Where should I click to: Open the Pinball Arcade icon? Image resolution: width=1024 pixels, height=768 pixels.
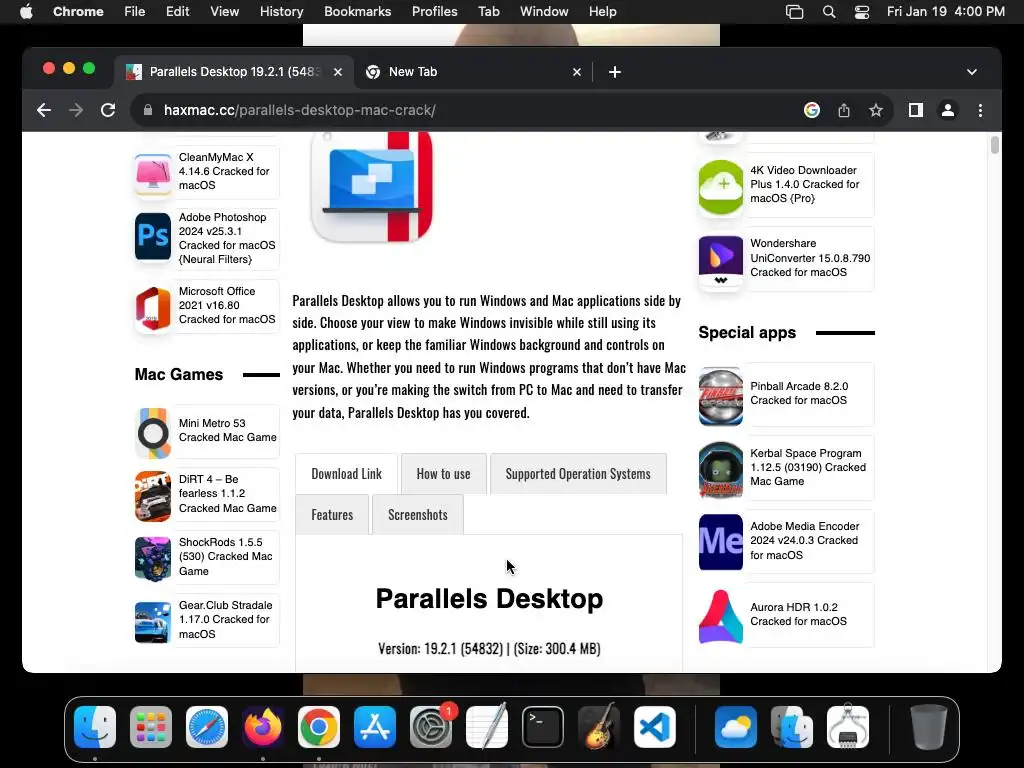721,396
